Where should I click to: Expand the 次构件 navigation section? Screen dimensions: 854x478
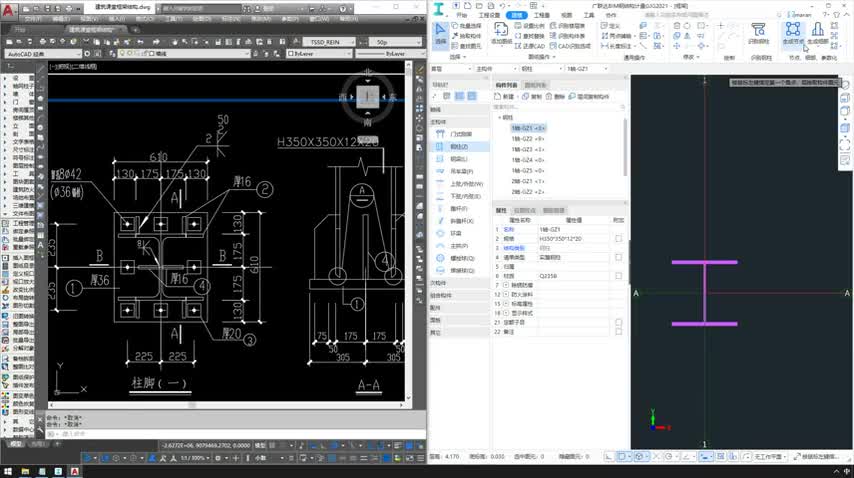point(459,283)
